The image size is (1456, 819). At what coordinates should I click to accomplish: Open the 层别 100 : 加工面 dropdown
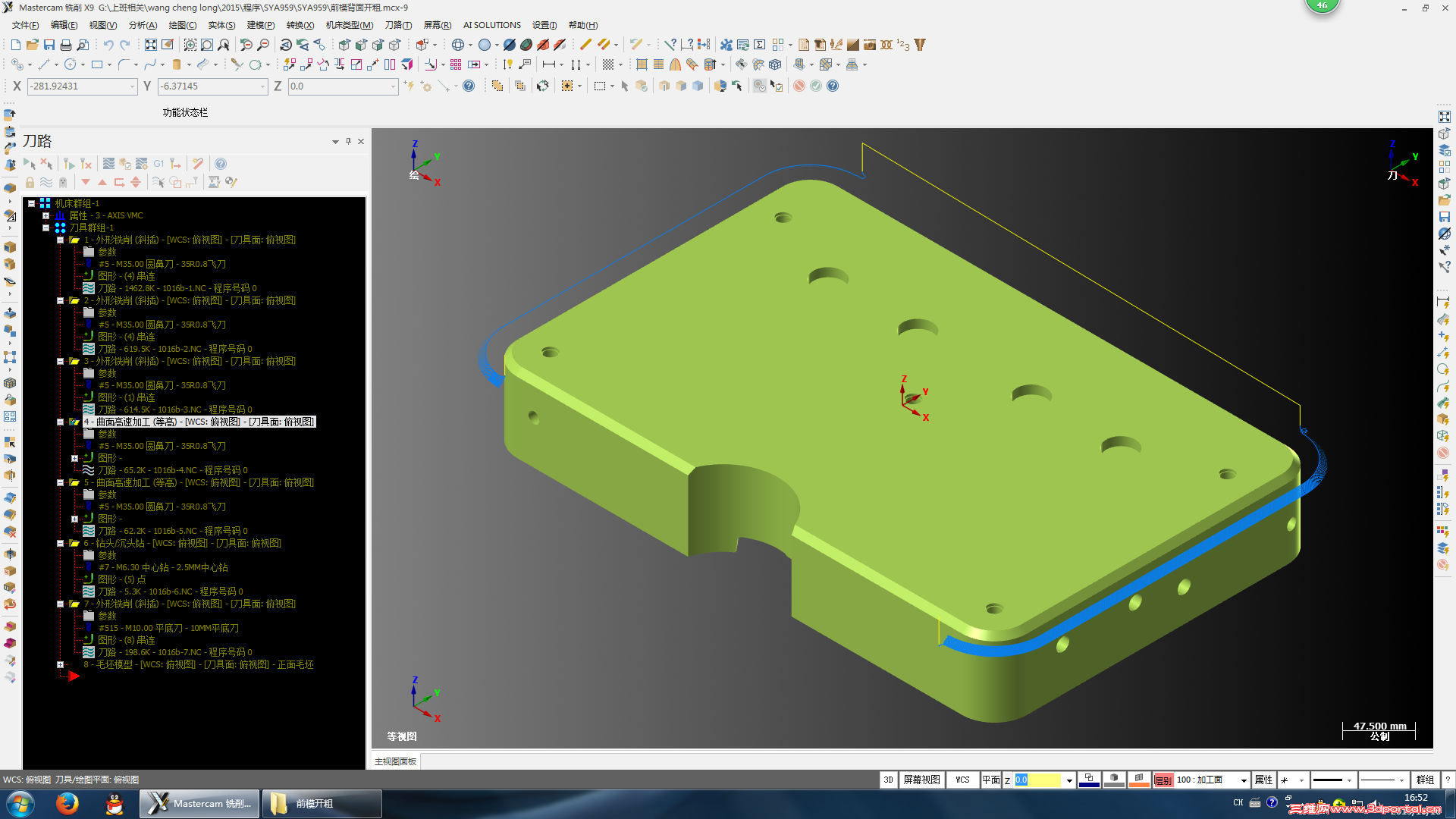(1244, 780)
